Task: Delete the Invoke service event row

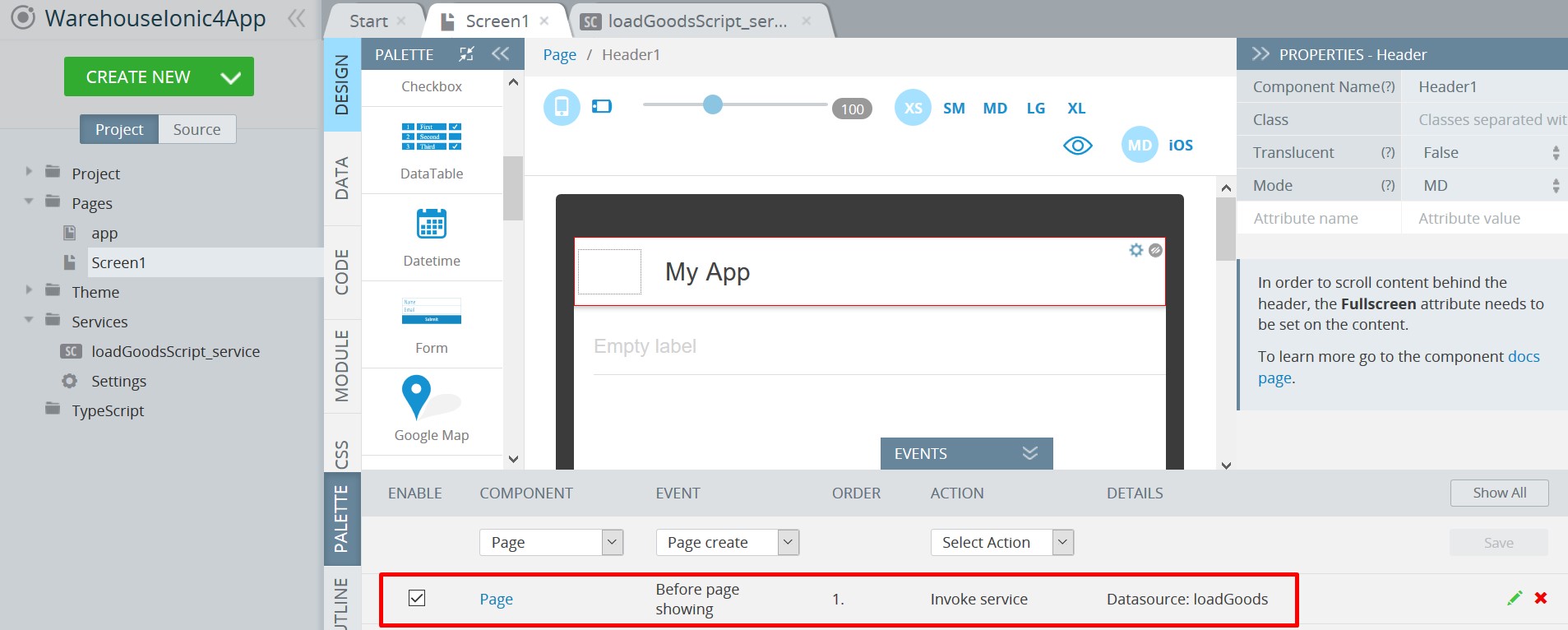Action: [x=1541, y=598]
